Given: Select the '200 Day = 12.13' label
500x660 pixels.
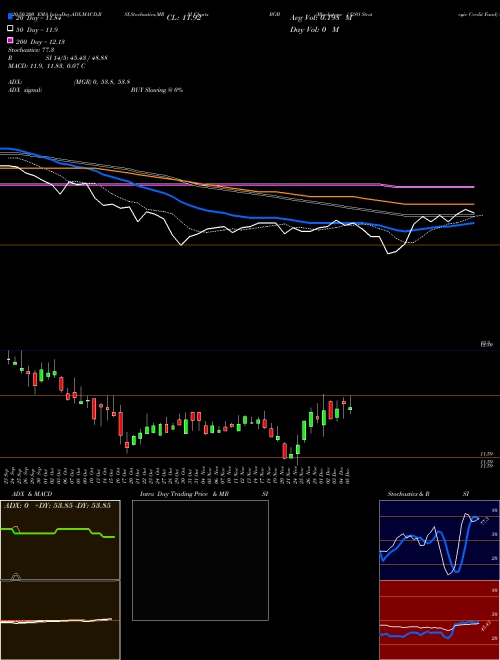Looking at the screenshot, I should coord(40,42).
